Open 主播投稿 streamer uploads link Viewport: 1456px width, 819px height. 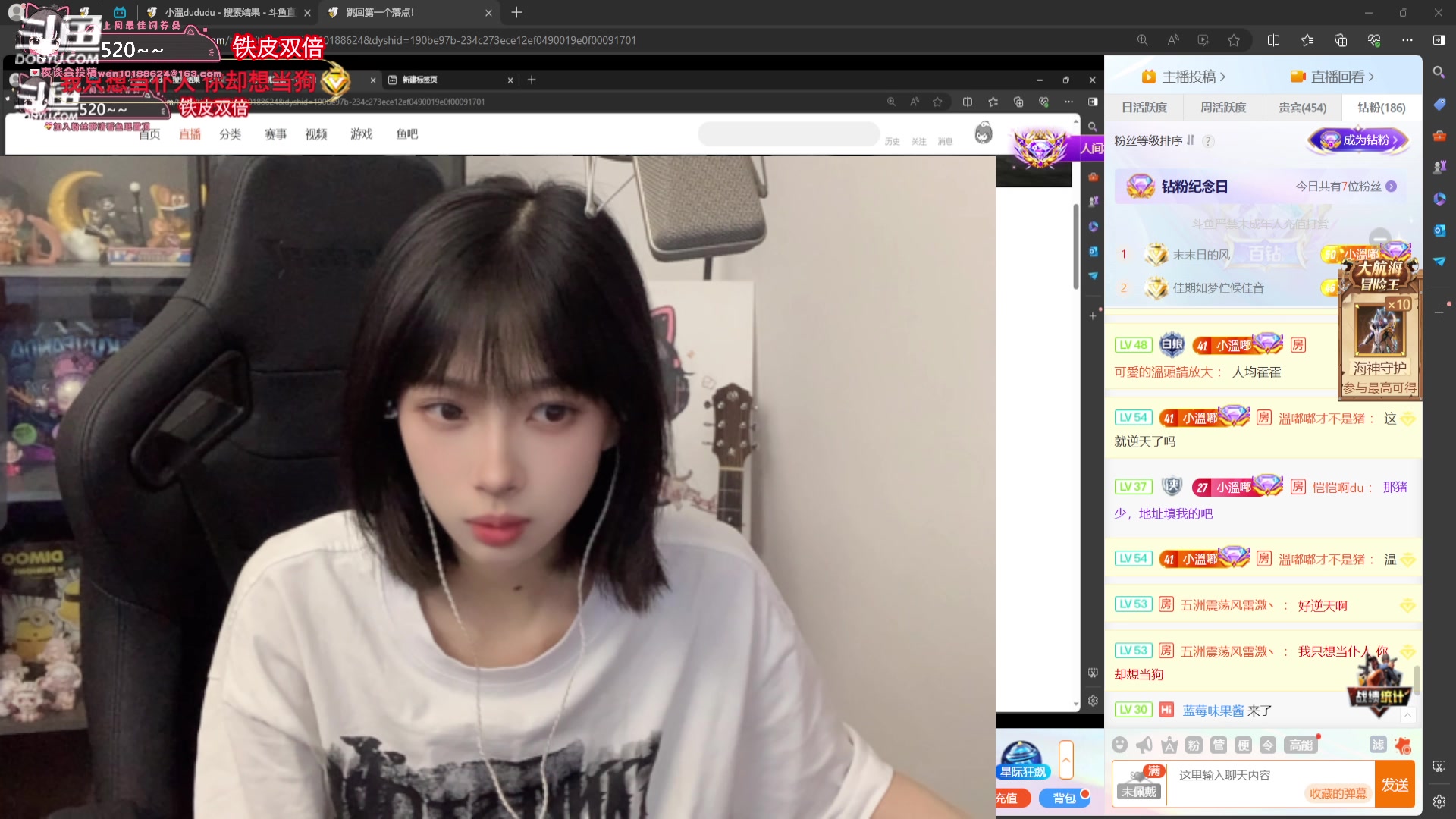pos(1184,77)
